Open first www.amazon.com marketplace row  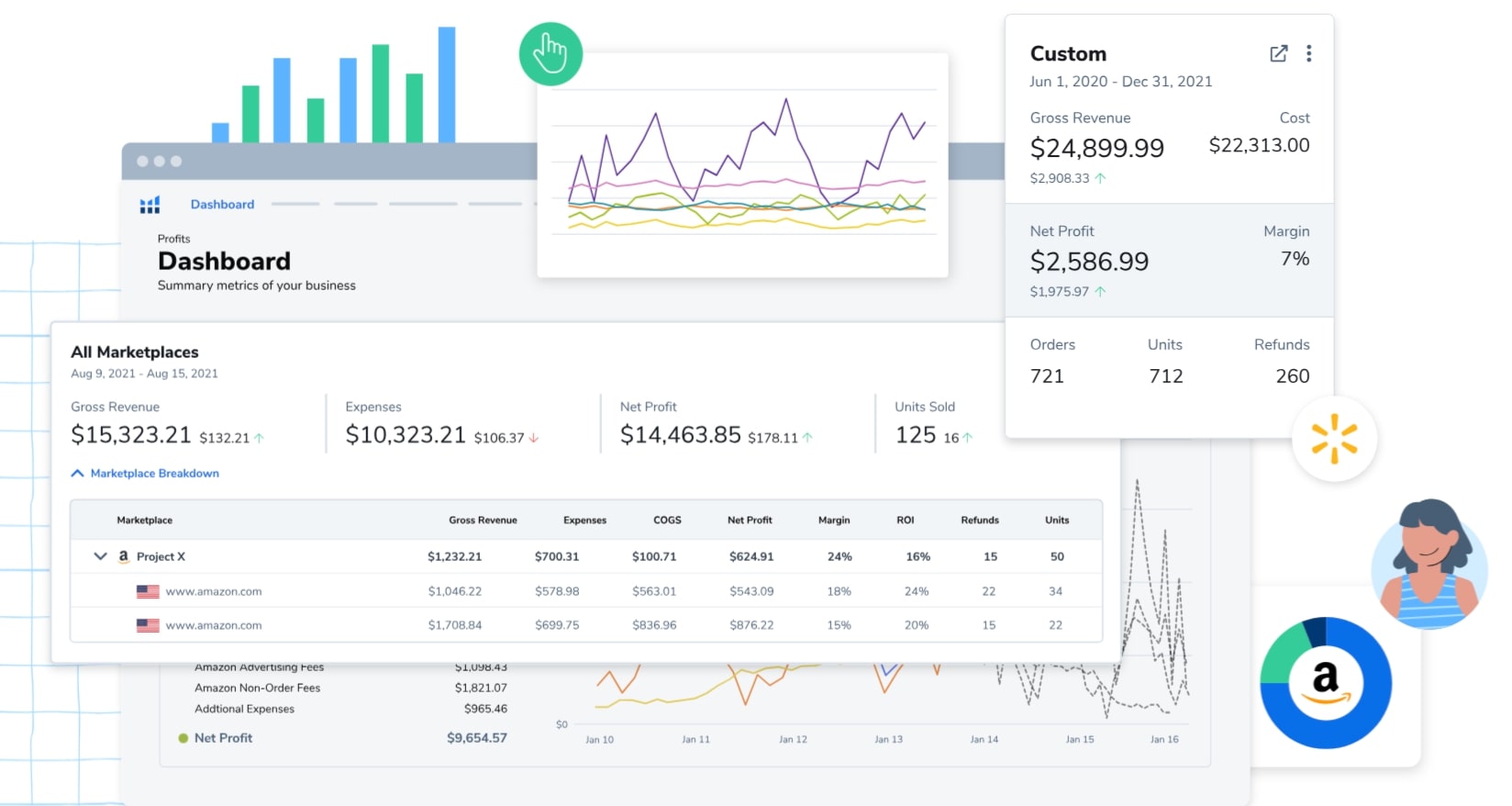[586, 591]
